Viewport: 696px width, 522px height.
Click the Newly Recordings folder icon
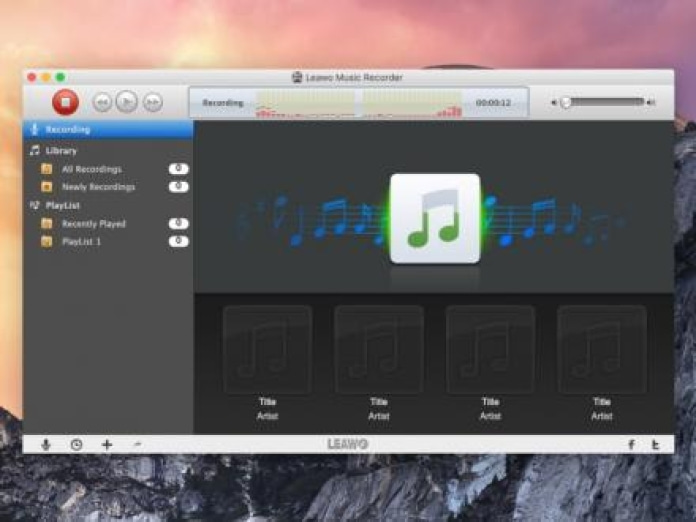click(x=47, y=187)
